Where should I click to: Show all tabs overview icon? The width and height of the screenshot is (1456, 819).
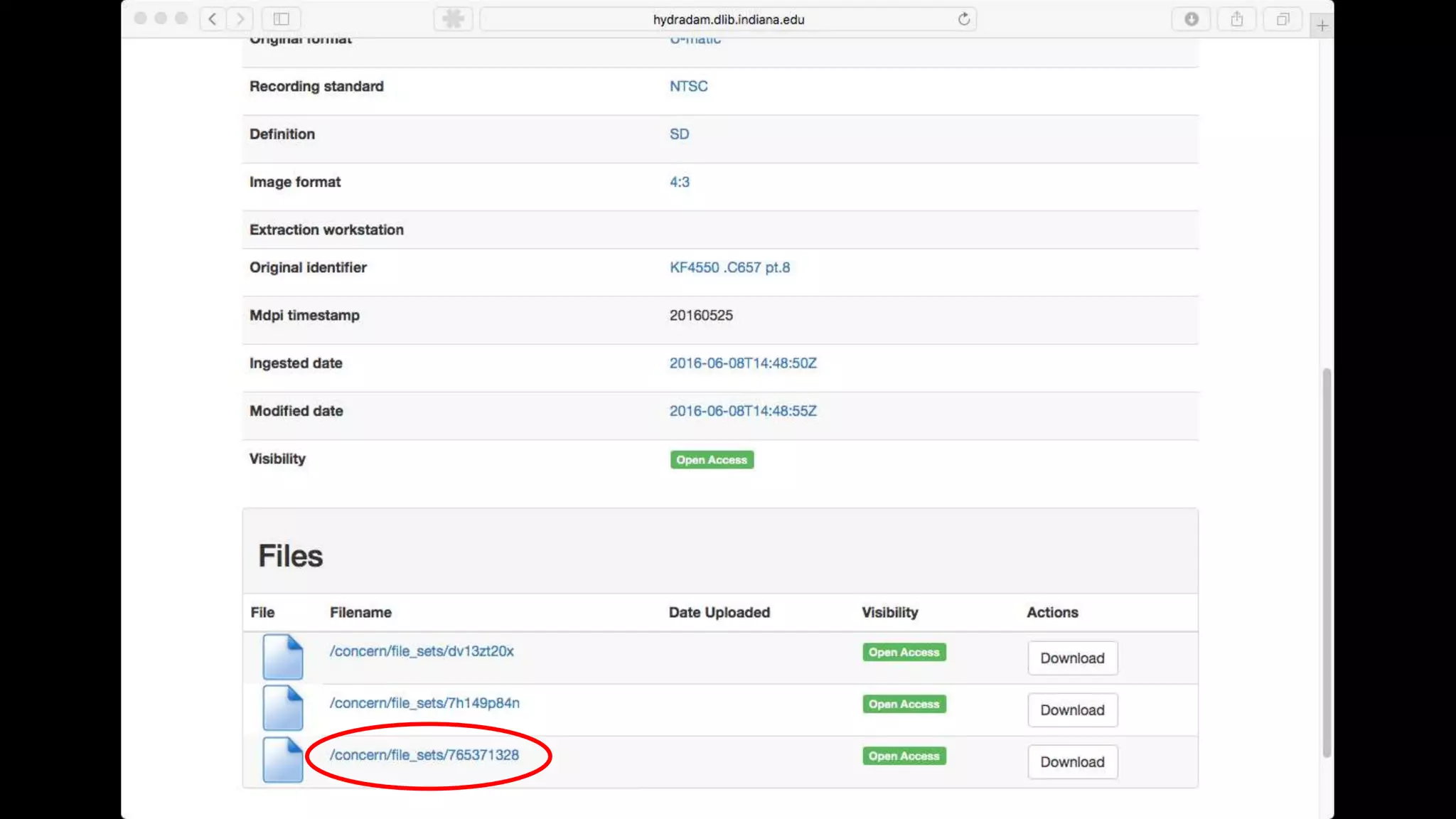1283,19
